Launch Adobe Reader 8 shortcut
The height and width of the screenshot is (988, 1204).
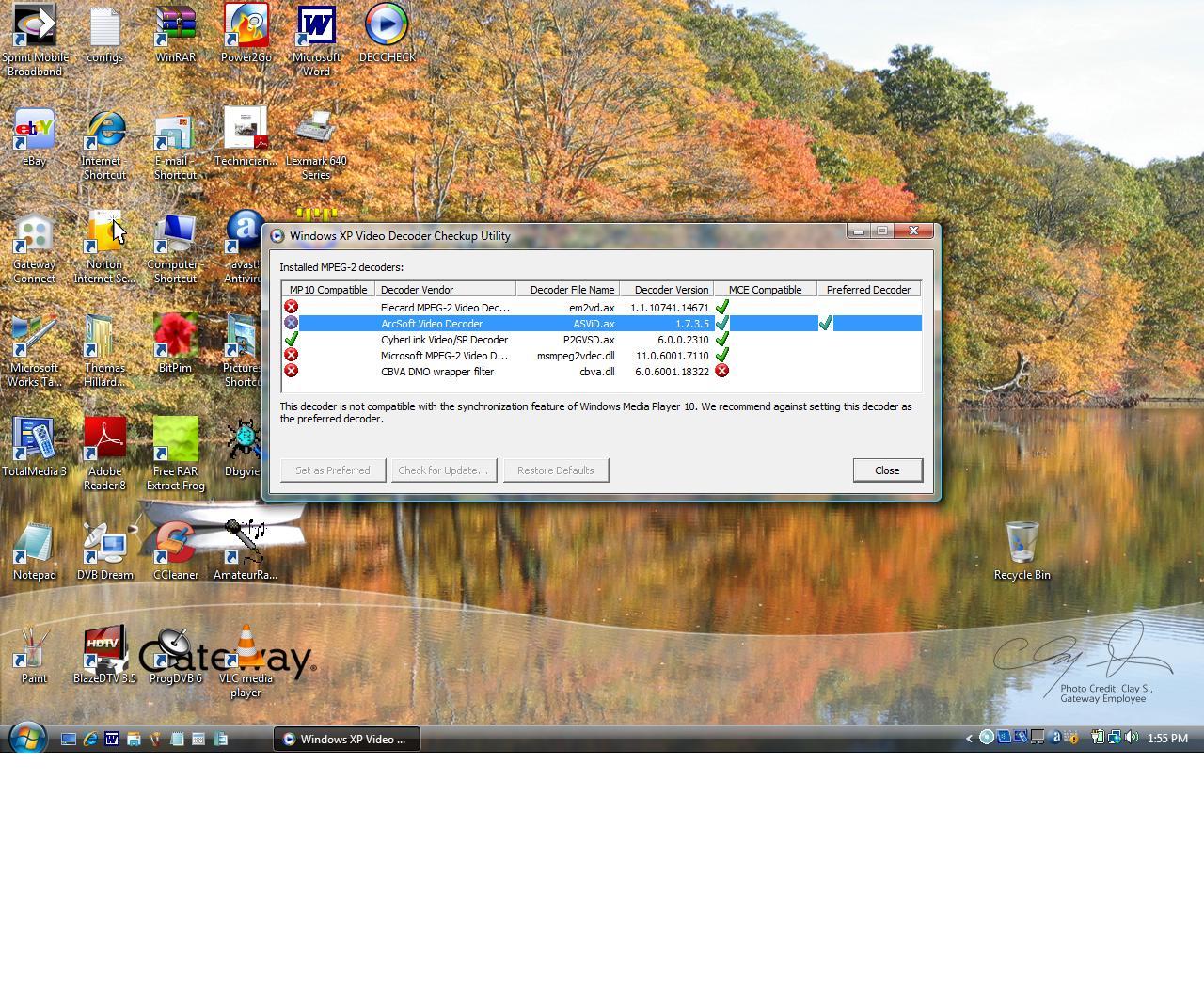[x=104, y=440]
